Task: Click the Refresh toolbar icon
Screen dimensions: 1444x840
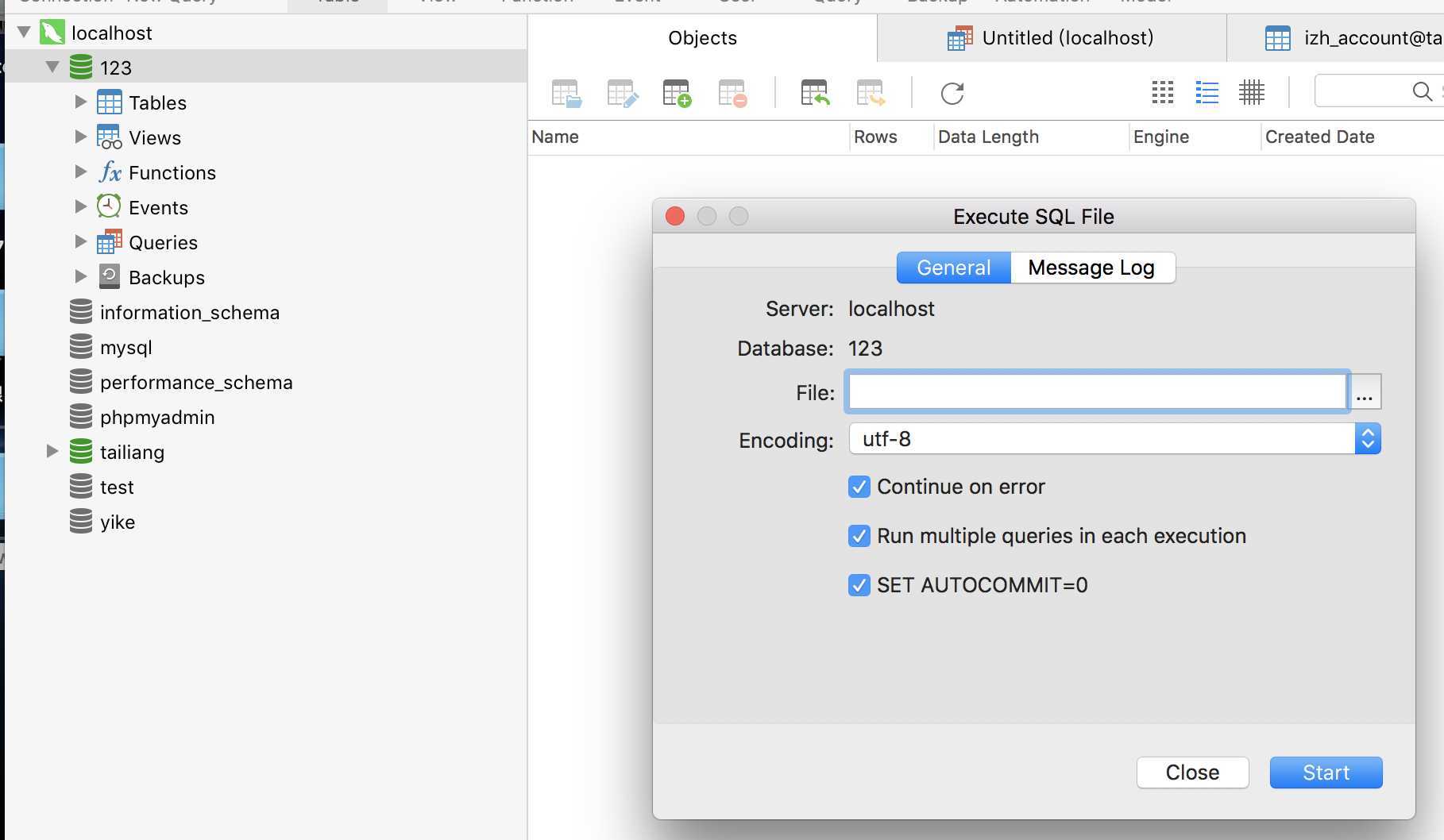Action: coord(952,94)
